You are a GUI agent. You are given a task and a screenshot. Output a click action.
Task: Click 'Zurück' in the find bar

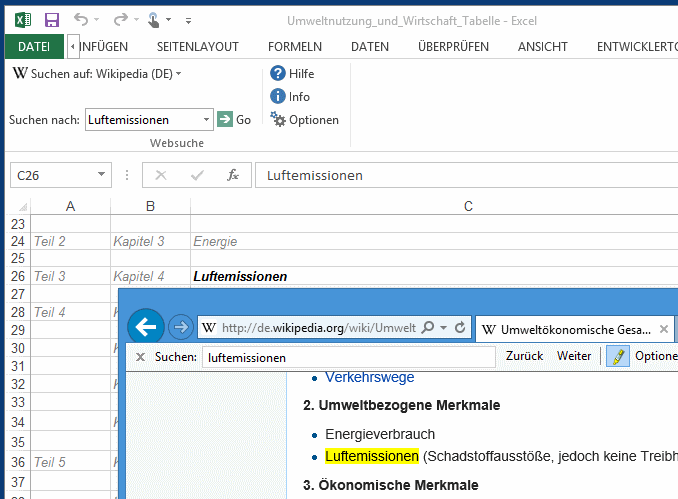pos(524,356)
